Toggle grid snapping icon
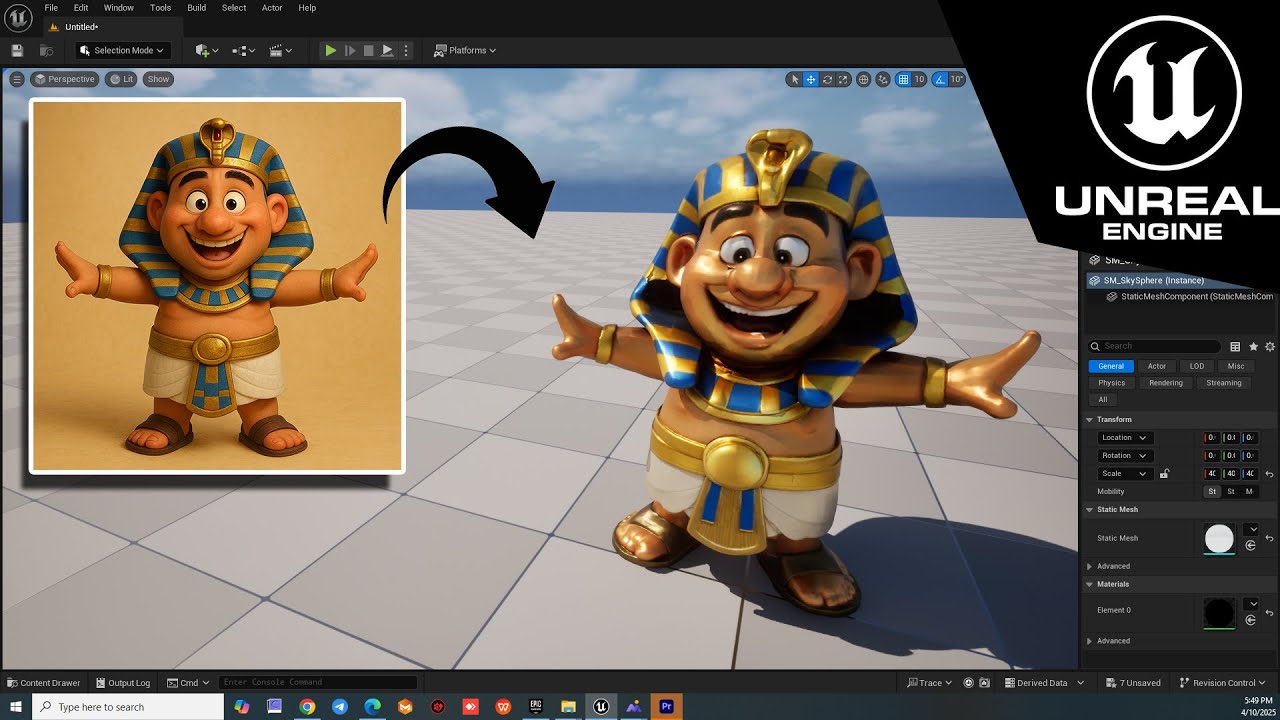 click(904, 79)
